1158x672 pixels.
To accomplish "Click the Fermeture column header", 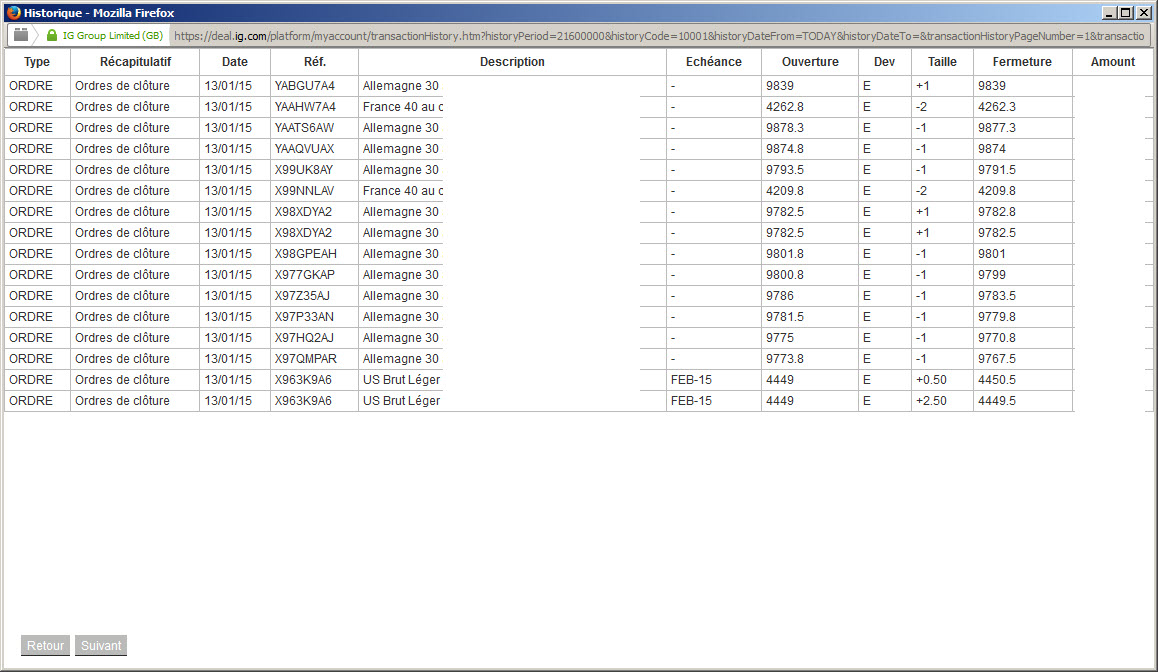I will 1022,62.
